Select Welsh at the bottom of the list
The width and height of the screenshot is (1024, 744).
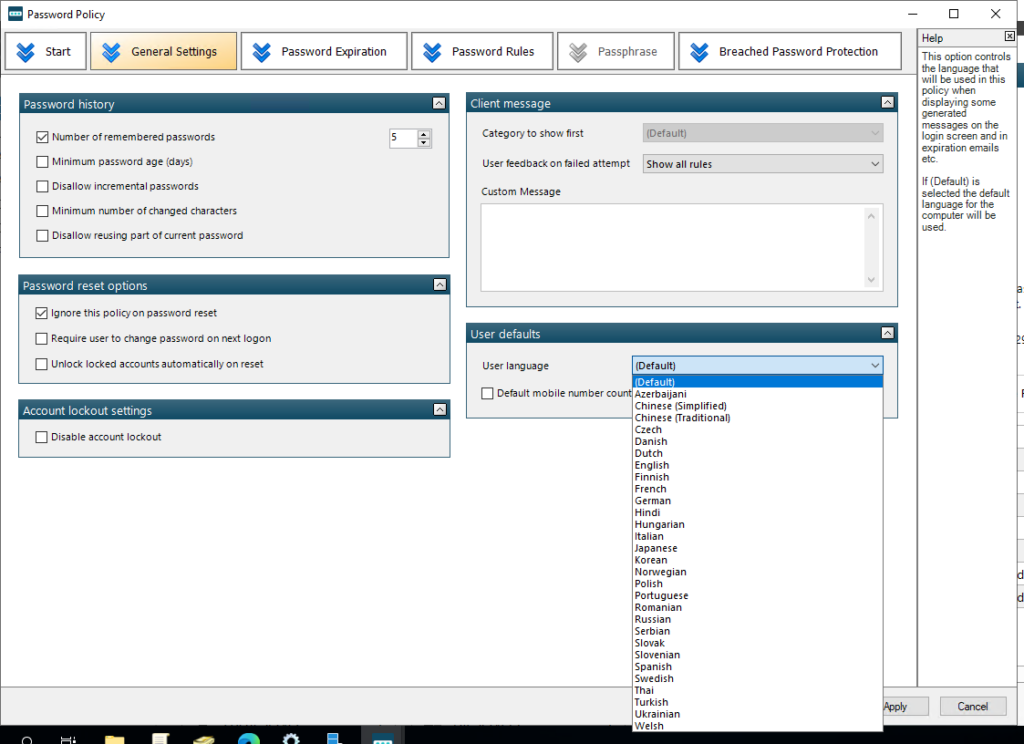pos(758,726)
